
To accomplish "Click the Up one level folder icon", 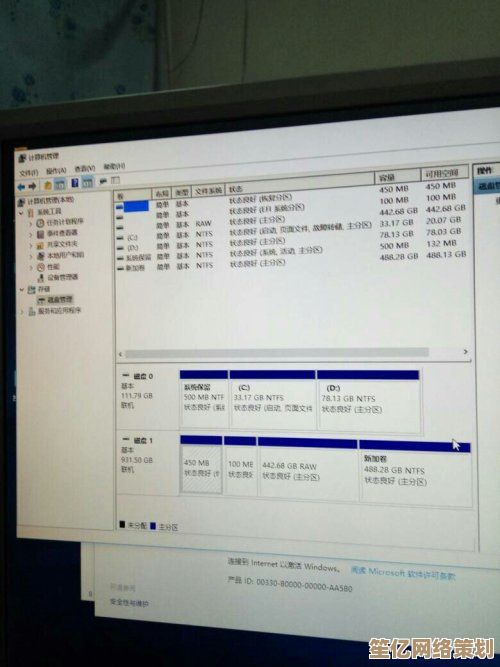I will click(48, 185).
